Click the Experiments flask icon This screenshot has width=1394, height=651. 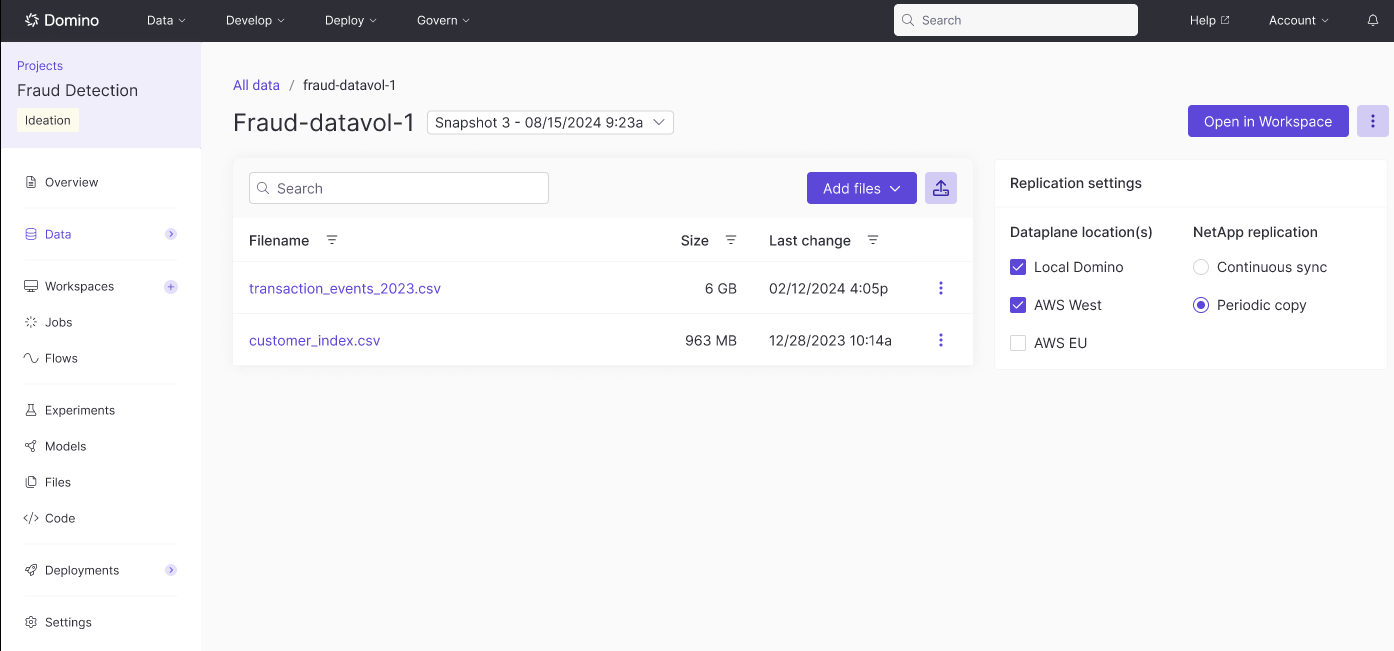point(31,410)
